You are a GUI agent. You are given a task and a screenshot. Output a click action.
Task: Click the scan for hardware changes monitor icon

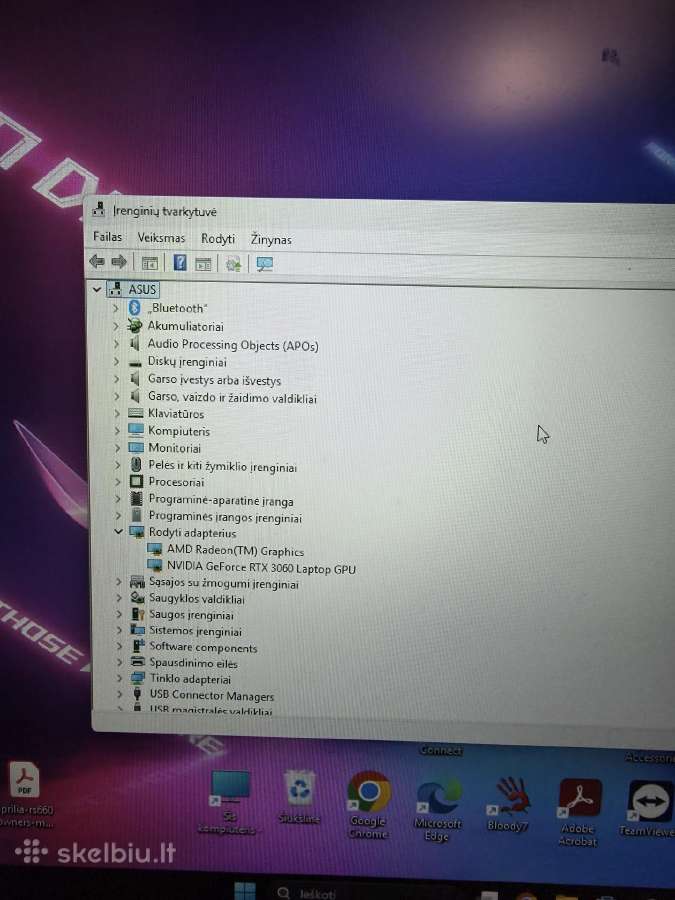click(x=265, y=264)
